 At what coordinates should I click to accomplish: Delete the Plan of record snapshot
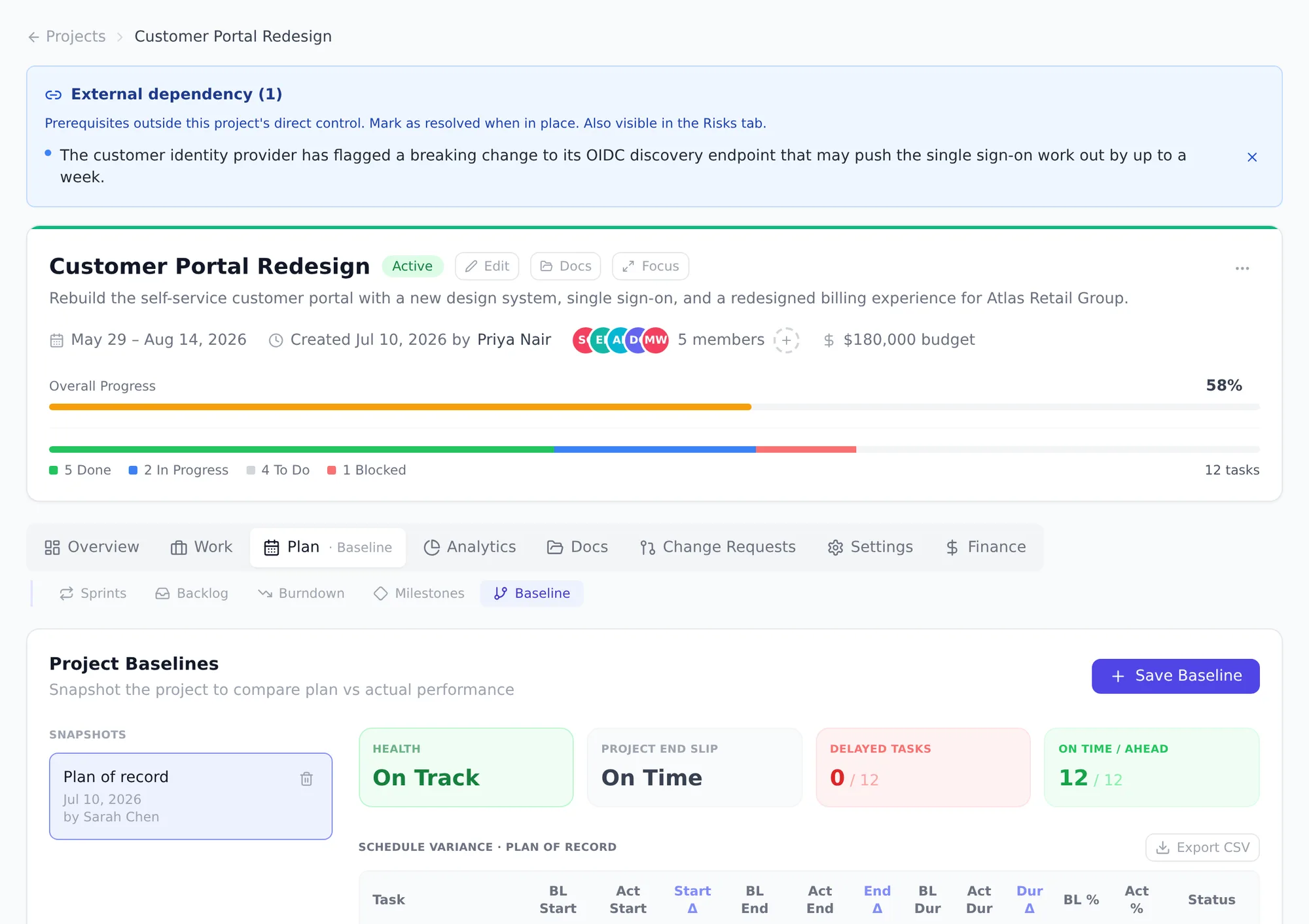click(306, 779)
